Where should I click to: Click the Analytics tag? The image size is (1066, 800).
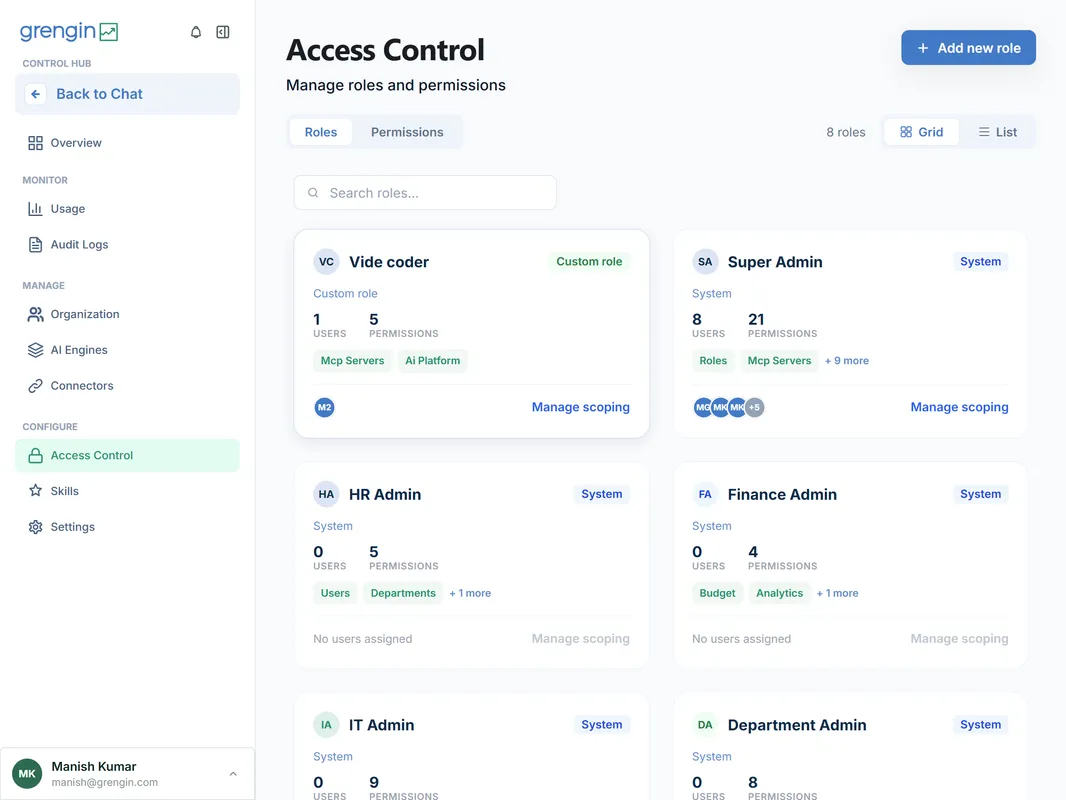pyautogui.click(x=779, y=593)
